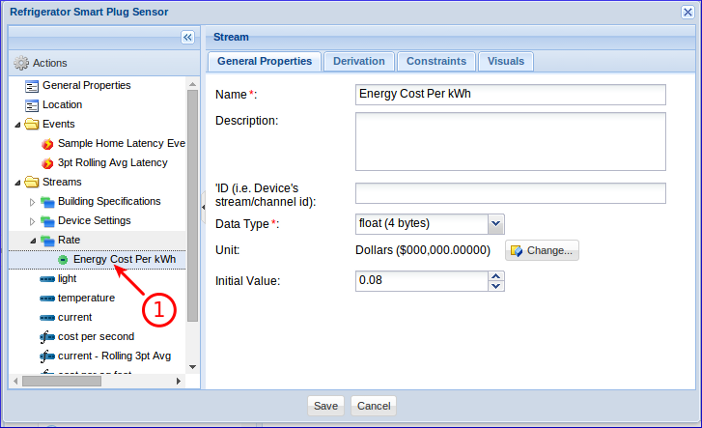
Task: Click the General Properties tree icon
Action: click(32, 86)
